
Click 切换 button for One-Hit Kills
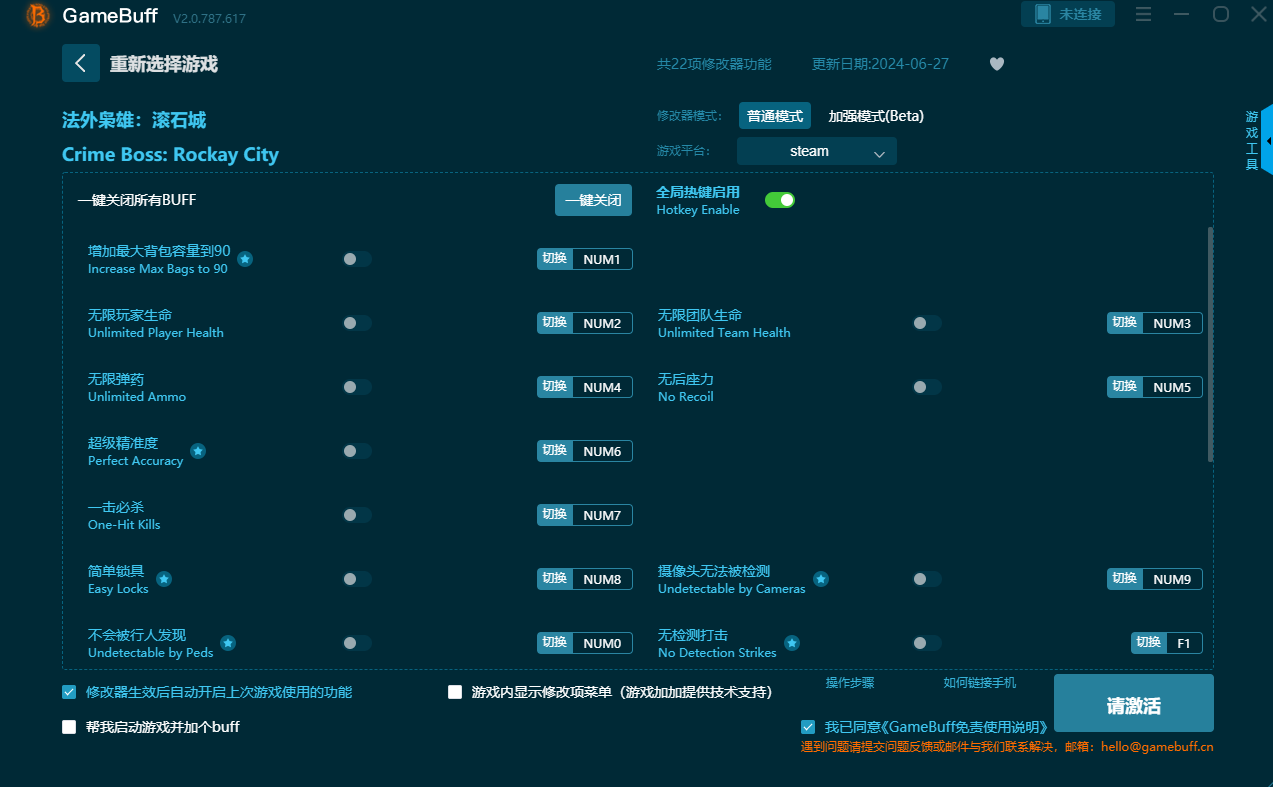[x=555, y=515]
